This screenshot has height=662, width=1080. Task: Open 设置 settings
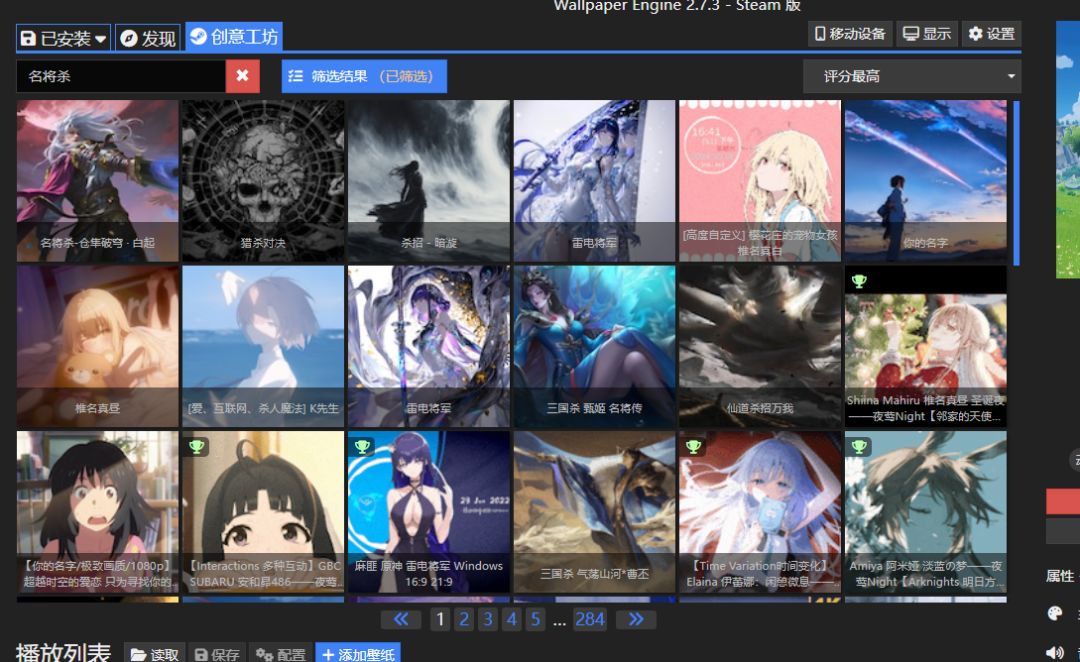point(991,34)
